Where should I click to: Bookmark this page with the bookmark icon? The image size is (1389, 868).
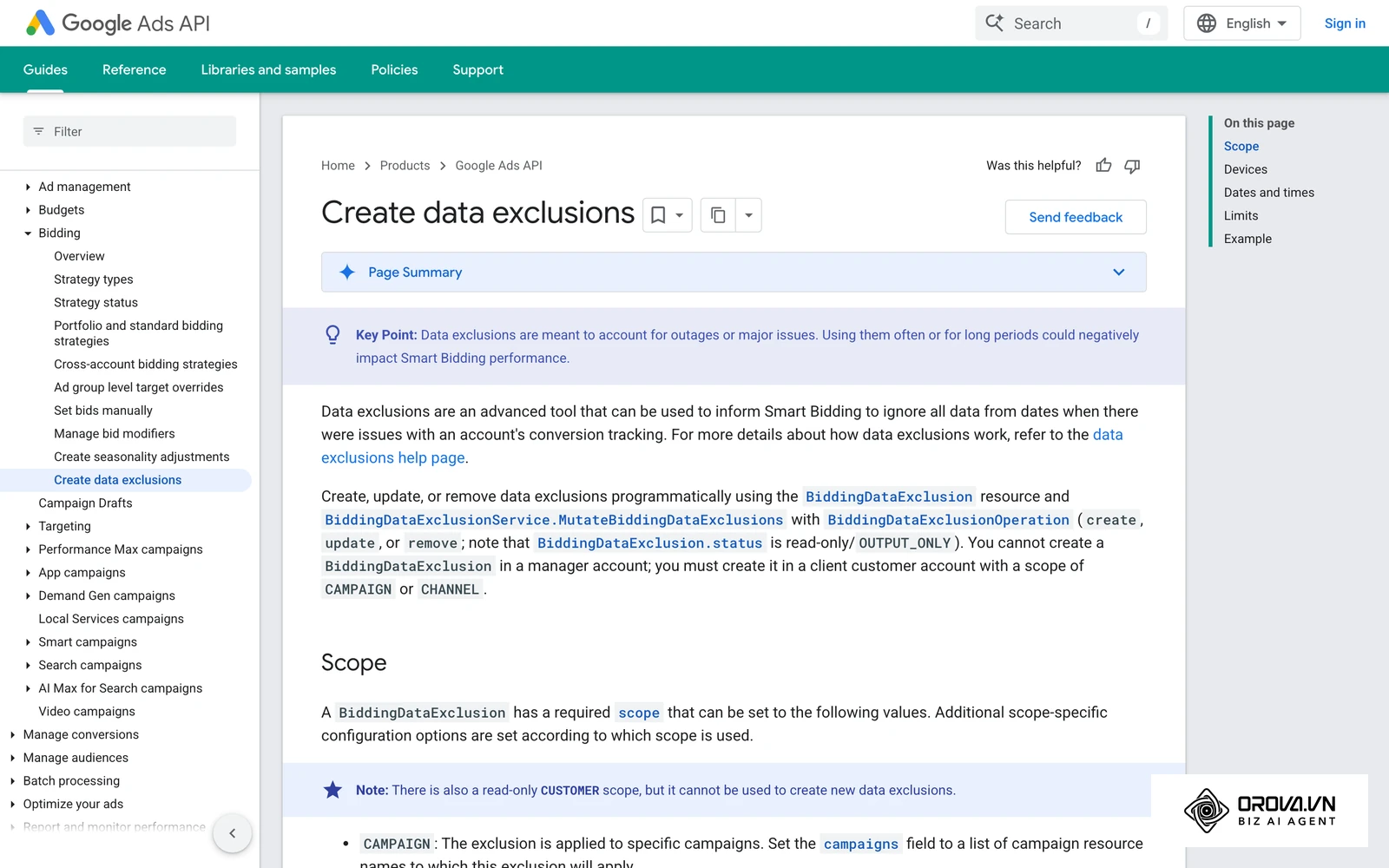click(x=658, y=215)
